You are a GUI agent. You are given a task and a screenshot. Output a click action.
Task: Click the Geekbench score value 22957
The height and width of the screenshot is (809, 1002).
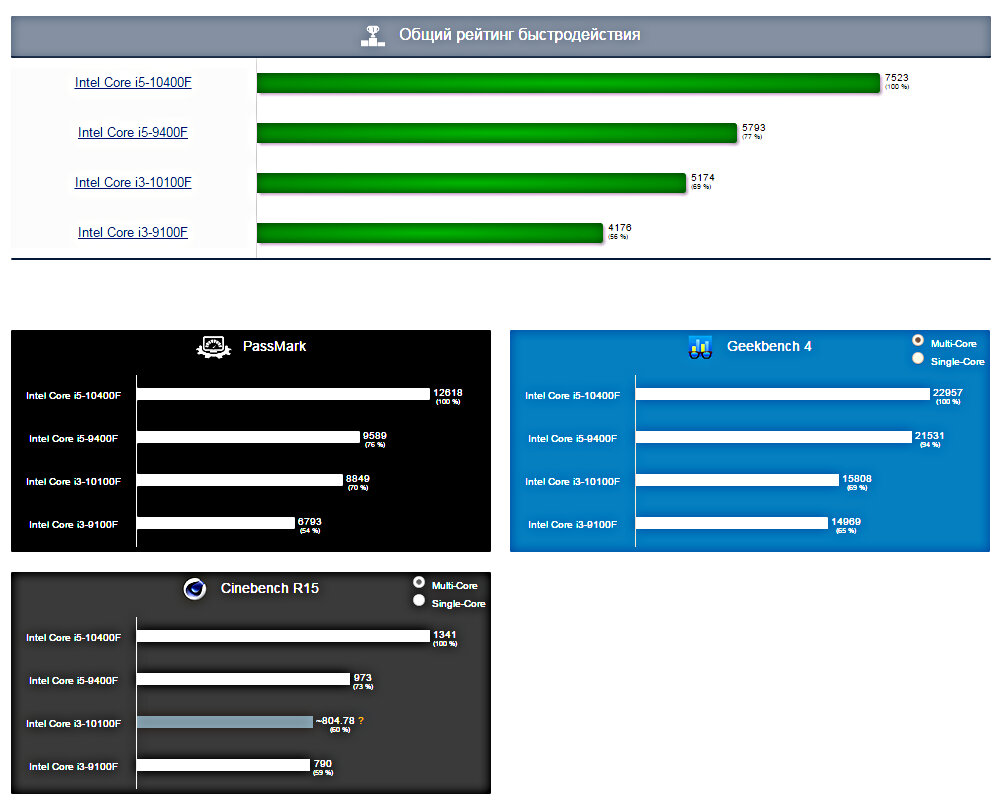pos(947,392)
